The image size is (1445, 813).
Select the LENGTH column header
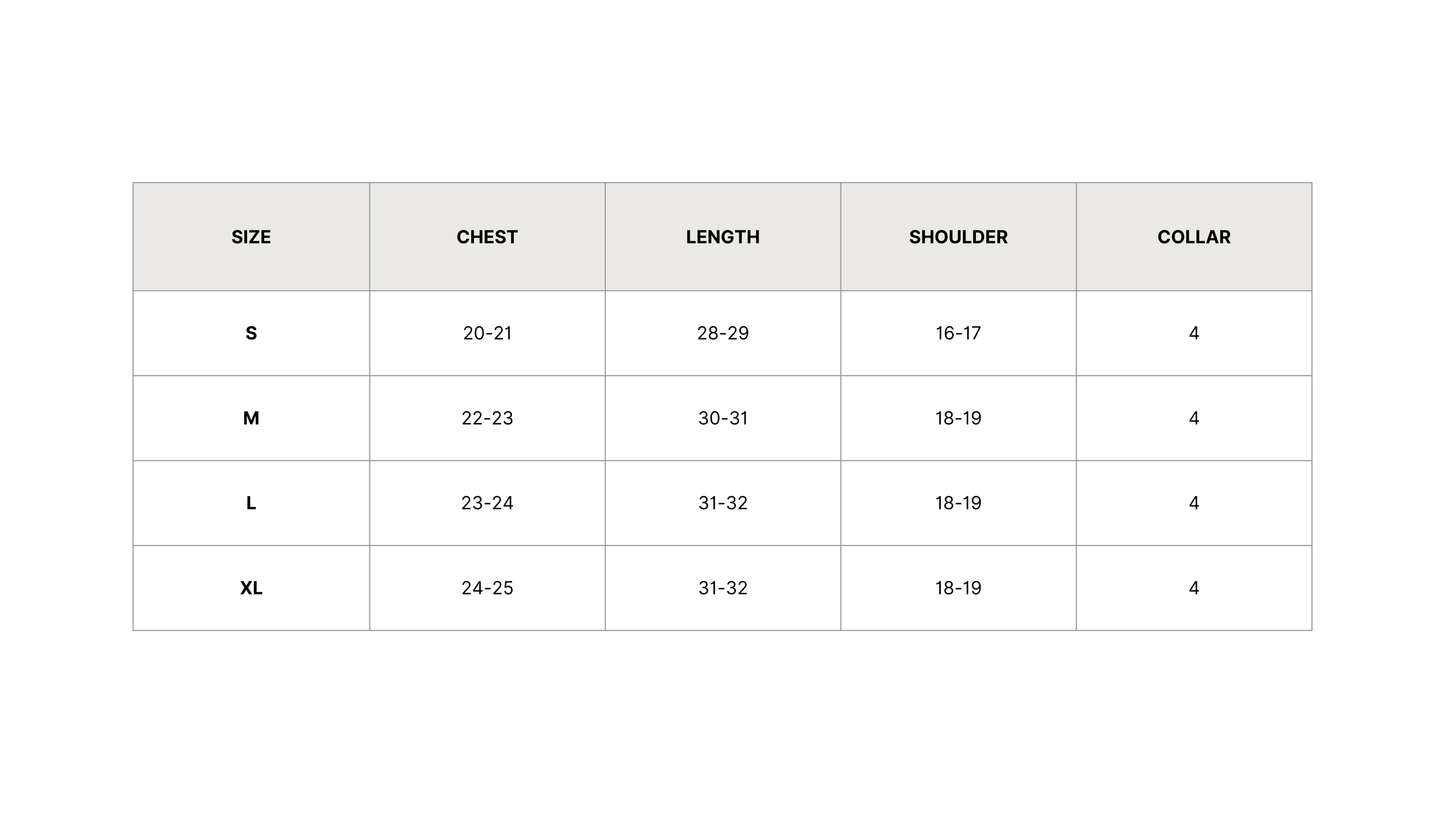722,237
